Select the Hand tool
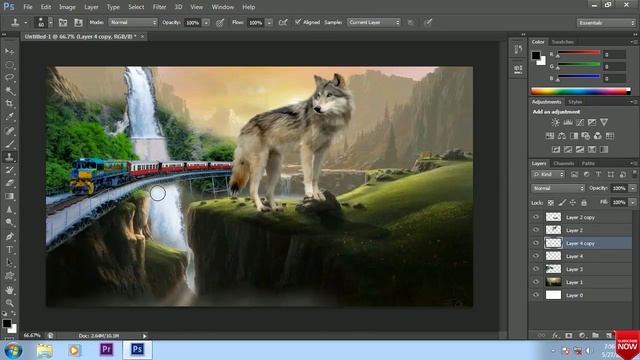This screenshot has height=360, width=640. (x=9, y=290)
